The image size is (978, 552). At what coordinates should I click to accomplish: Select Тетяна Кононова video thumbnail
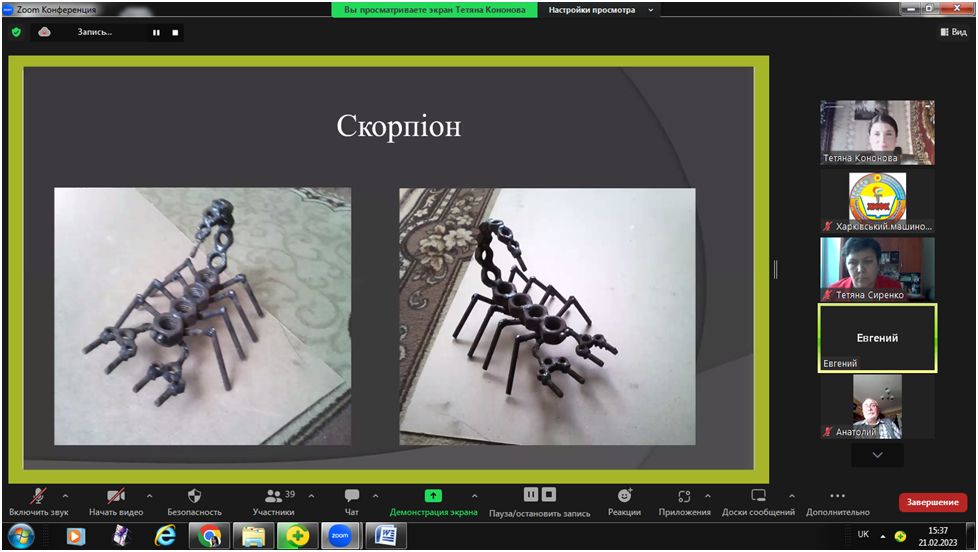(877, 132)
